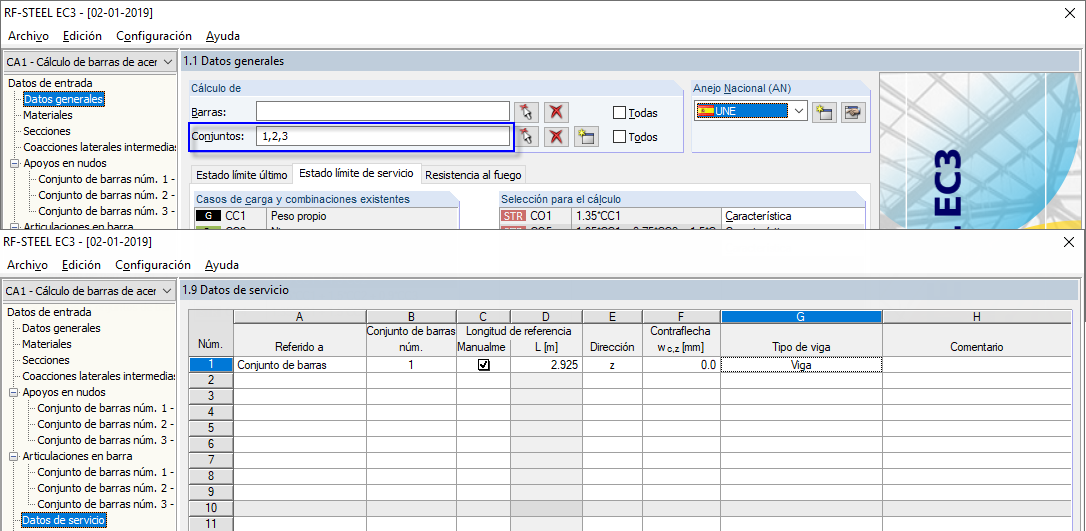1086x531 pixels.
Task: Open Edición menu in Datos de servicio window
Action: coord(81,264)
